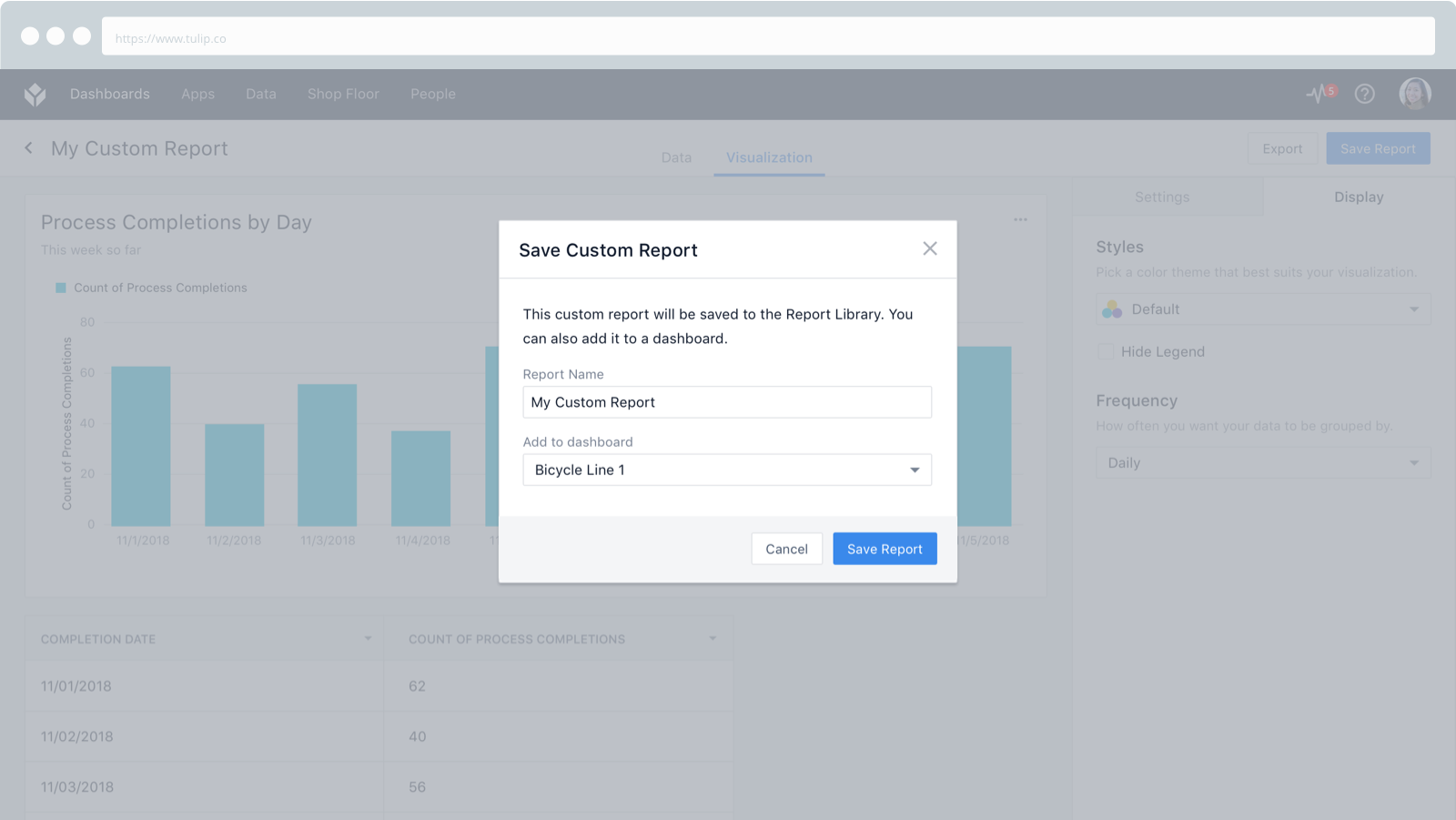This screenshot has height=820, width=1456.
Task: Select the 11/01/2018 table cell
Action: pos(204,686)
